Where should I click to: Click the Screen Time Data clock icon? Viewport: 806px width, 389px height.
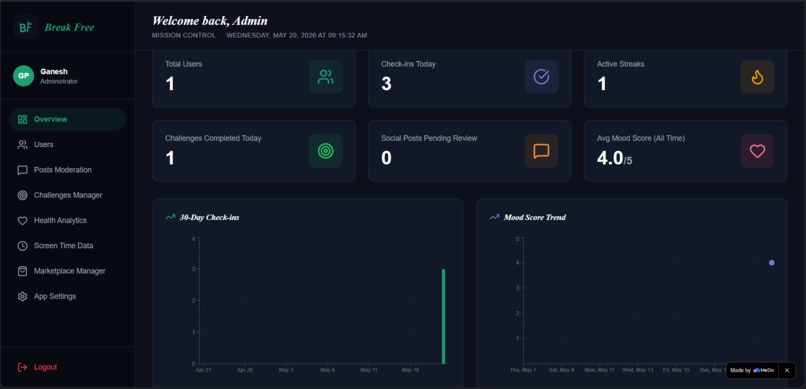pos(22,246)
